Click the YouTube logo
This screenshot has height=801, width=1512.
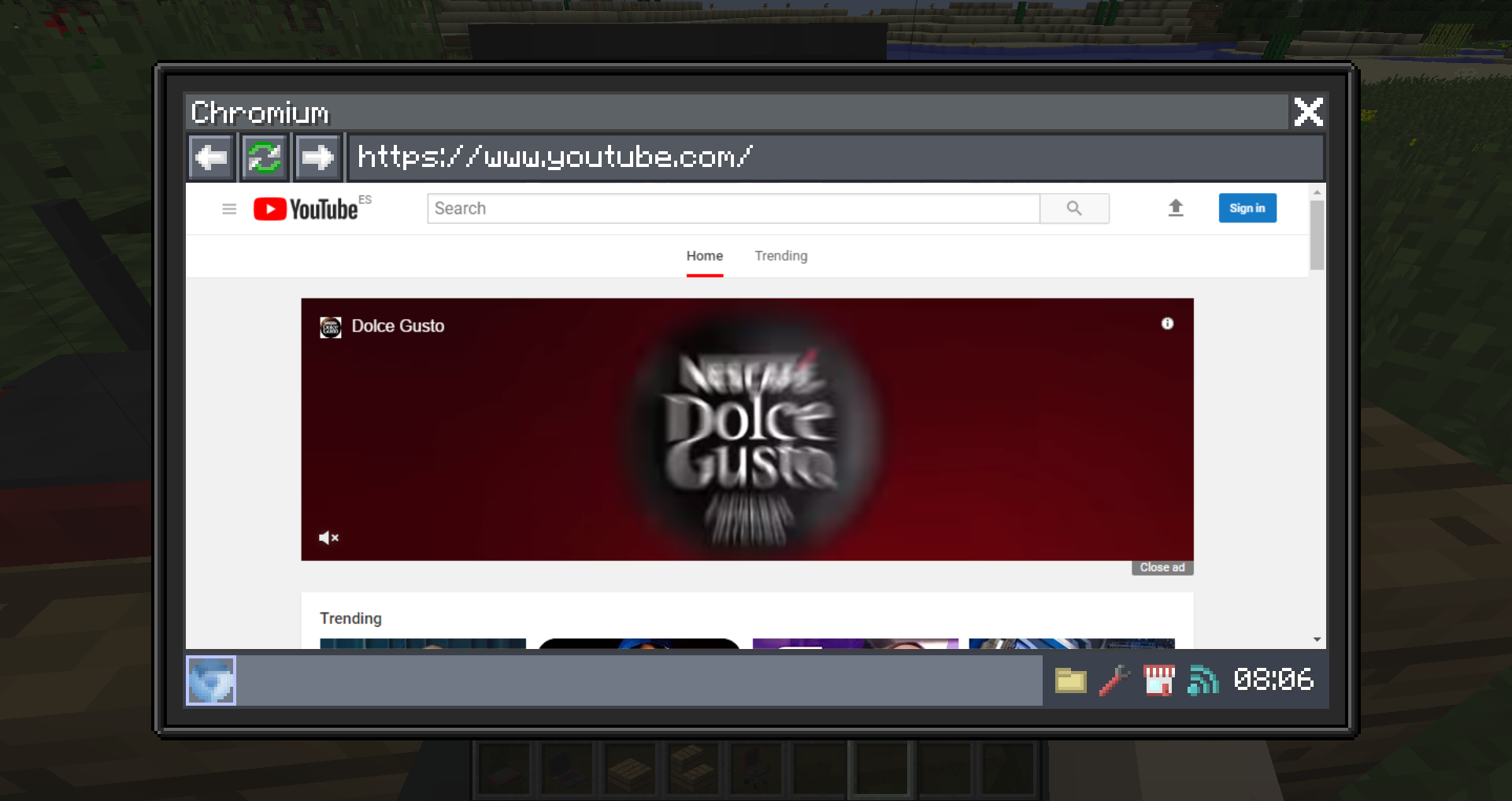[306, 209]
